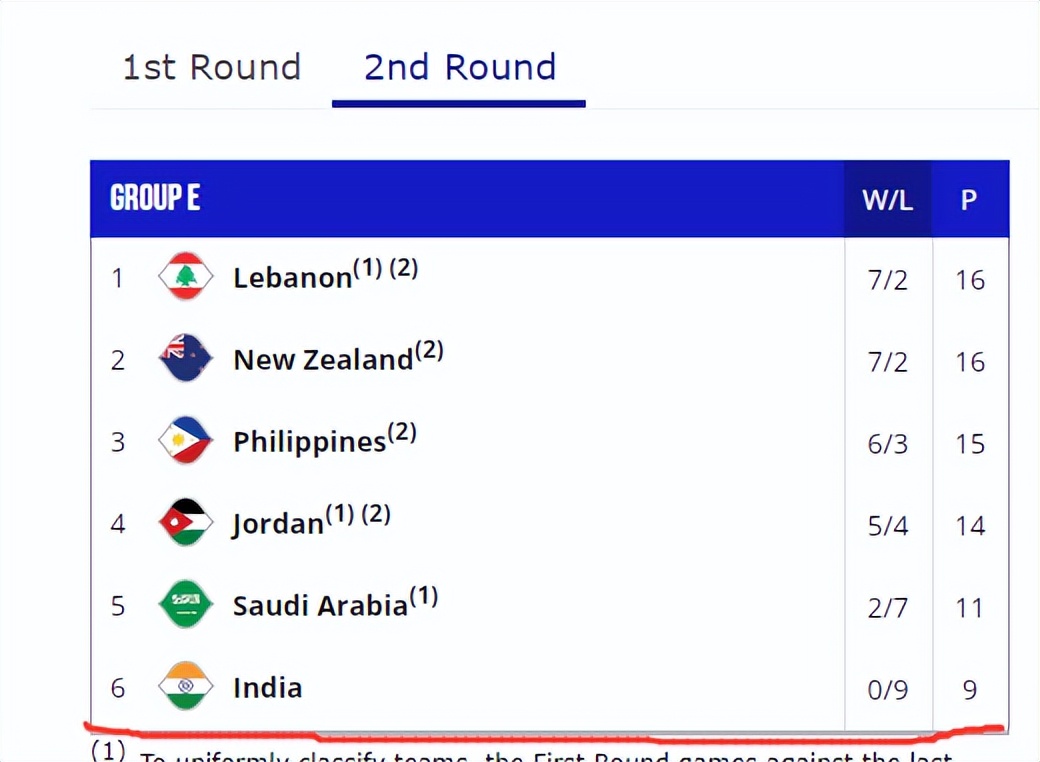Click Philippines' 15 points value
Image resolution: width=1040 pixels, height=762 pixels.
pyautogui.click(x=970, y=444)
